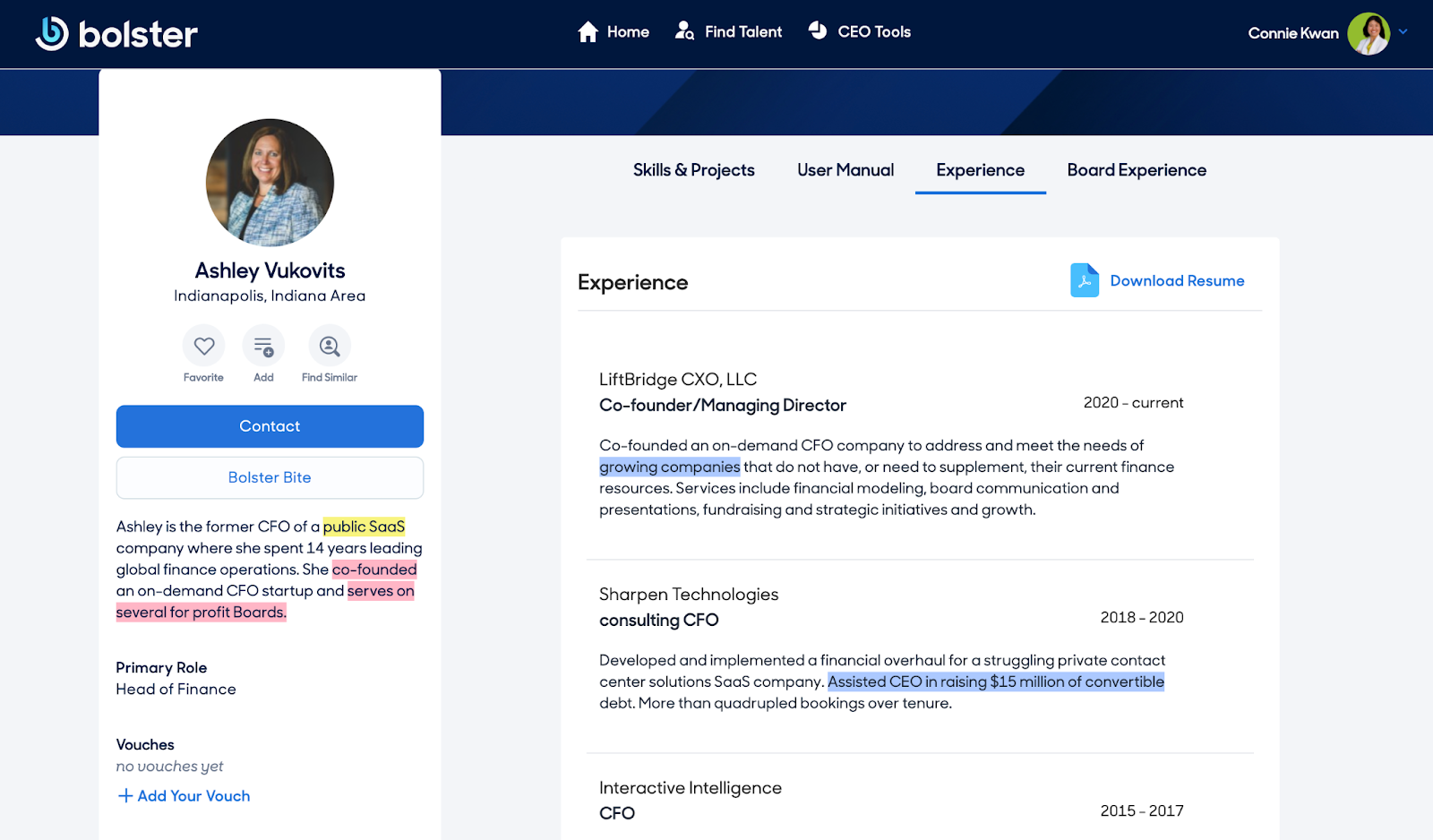Click the Sharpen Technologies company name

689,595
